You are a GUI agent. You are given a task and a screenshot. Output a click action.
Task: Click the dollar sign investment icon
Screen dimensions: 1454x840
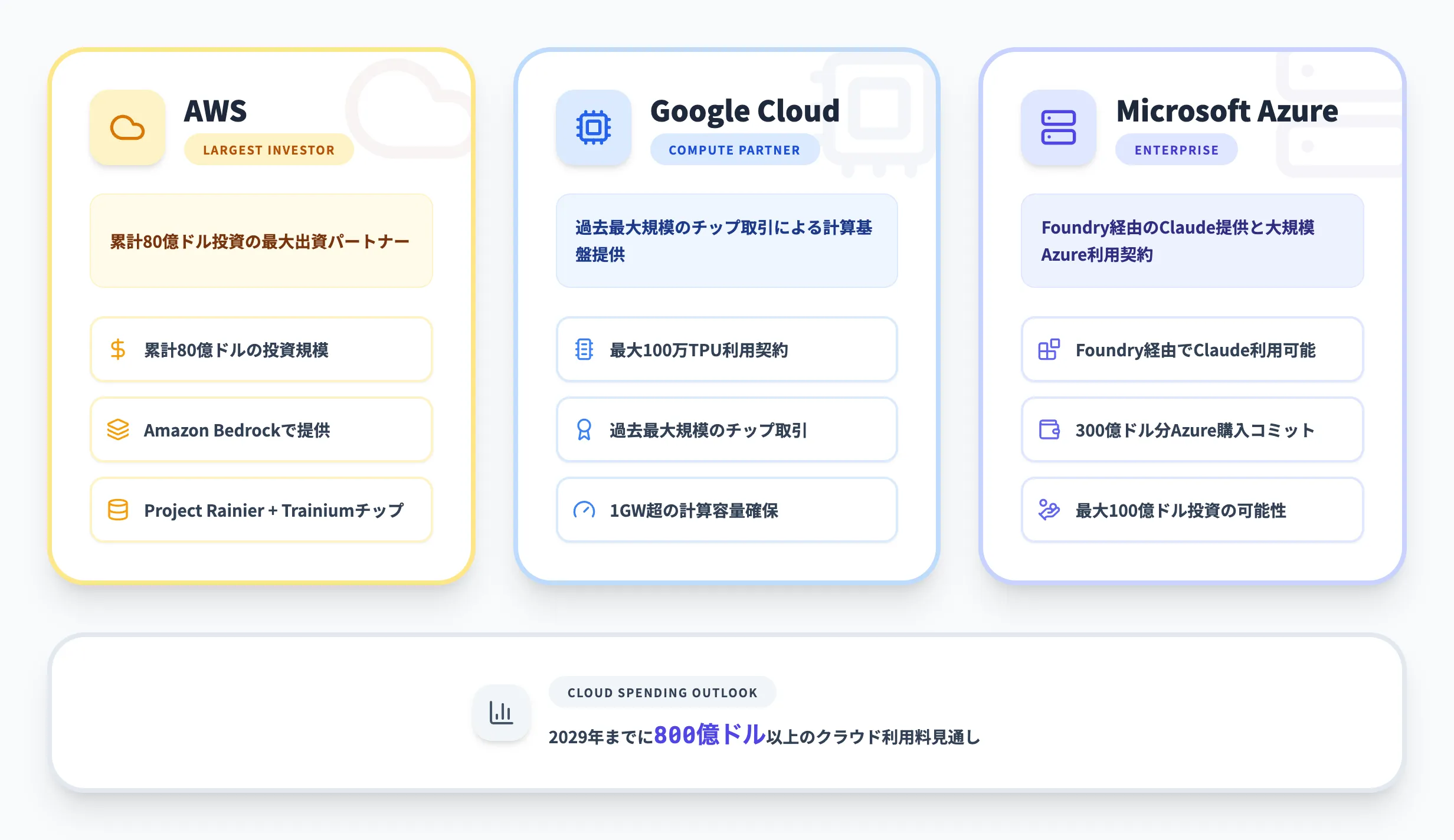[118, 349]
